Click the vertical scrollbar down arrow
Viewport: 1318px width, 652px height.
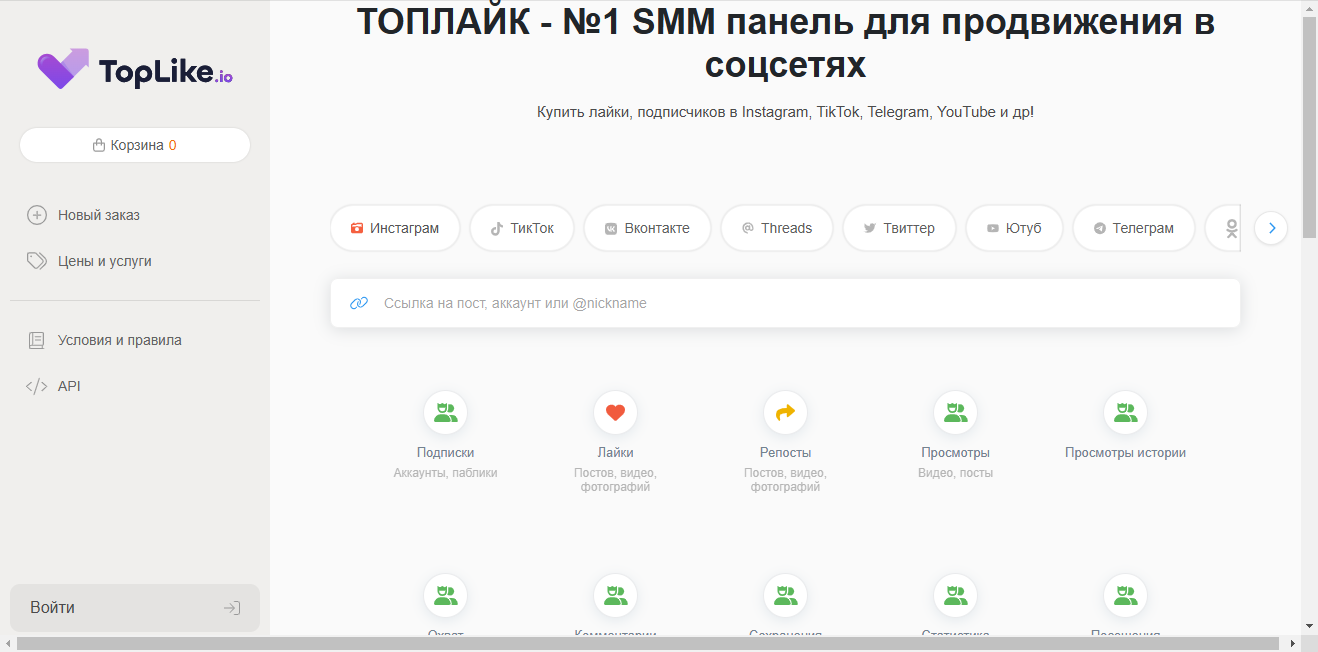[1309, 626]
